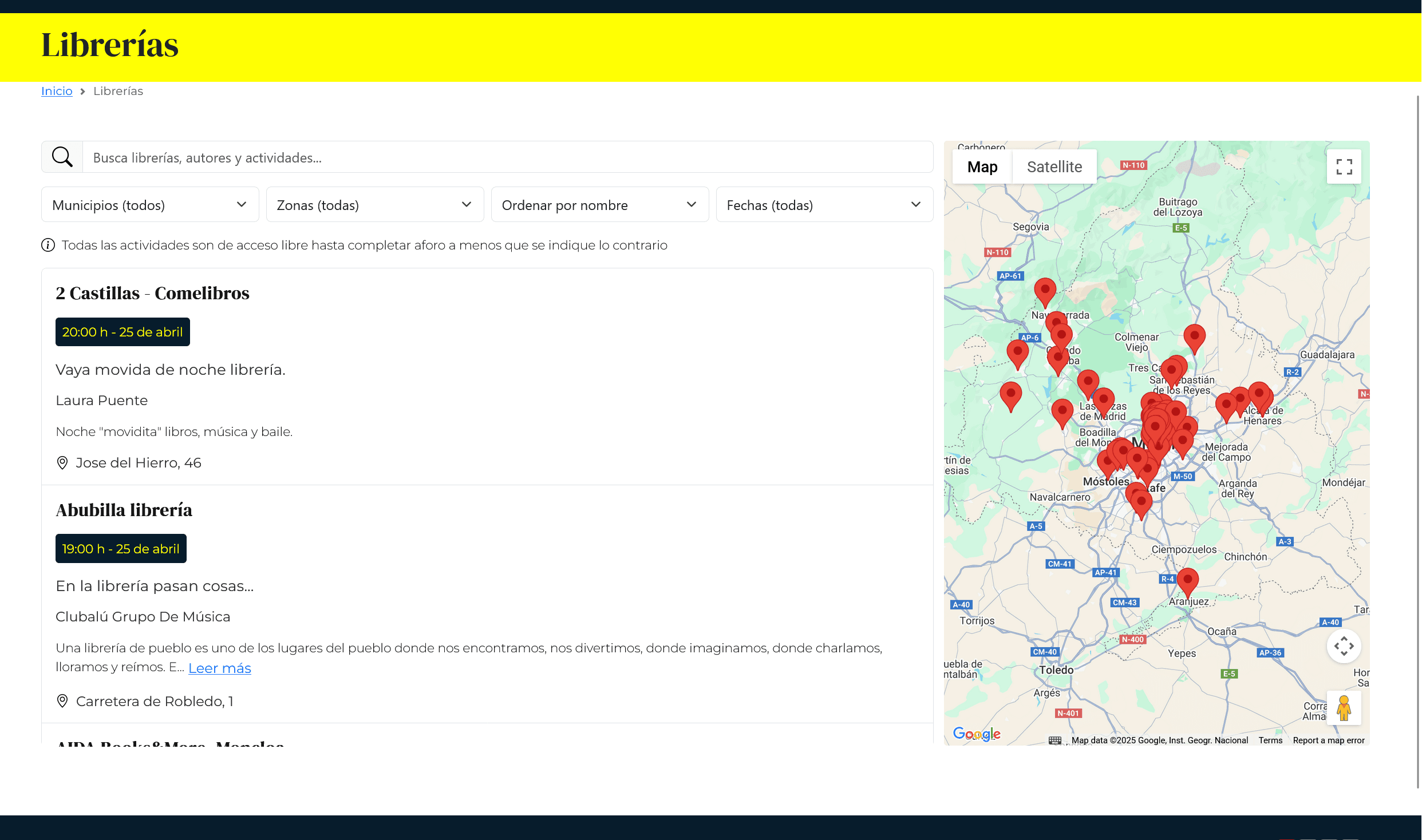Click the 19:00 h - 25 de abril badge
This screenshot has width=1422, height=840.
(x=121, y=549)
